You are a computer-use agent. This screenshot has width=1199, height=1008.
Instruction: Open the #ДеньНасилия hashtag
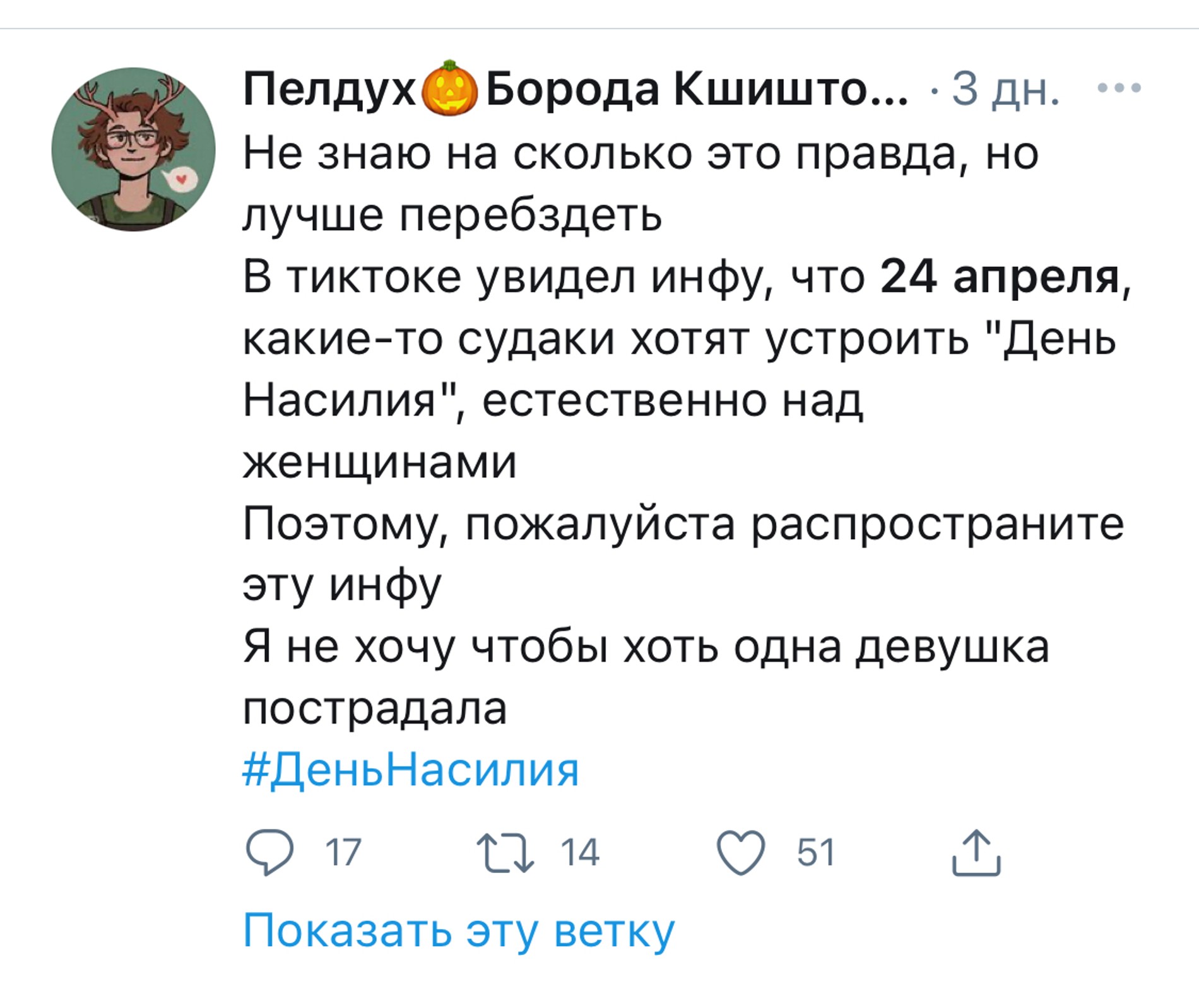click(411, 770)
